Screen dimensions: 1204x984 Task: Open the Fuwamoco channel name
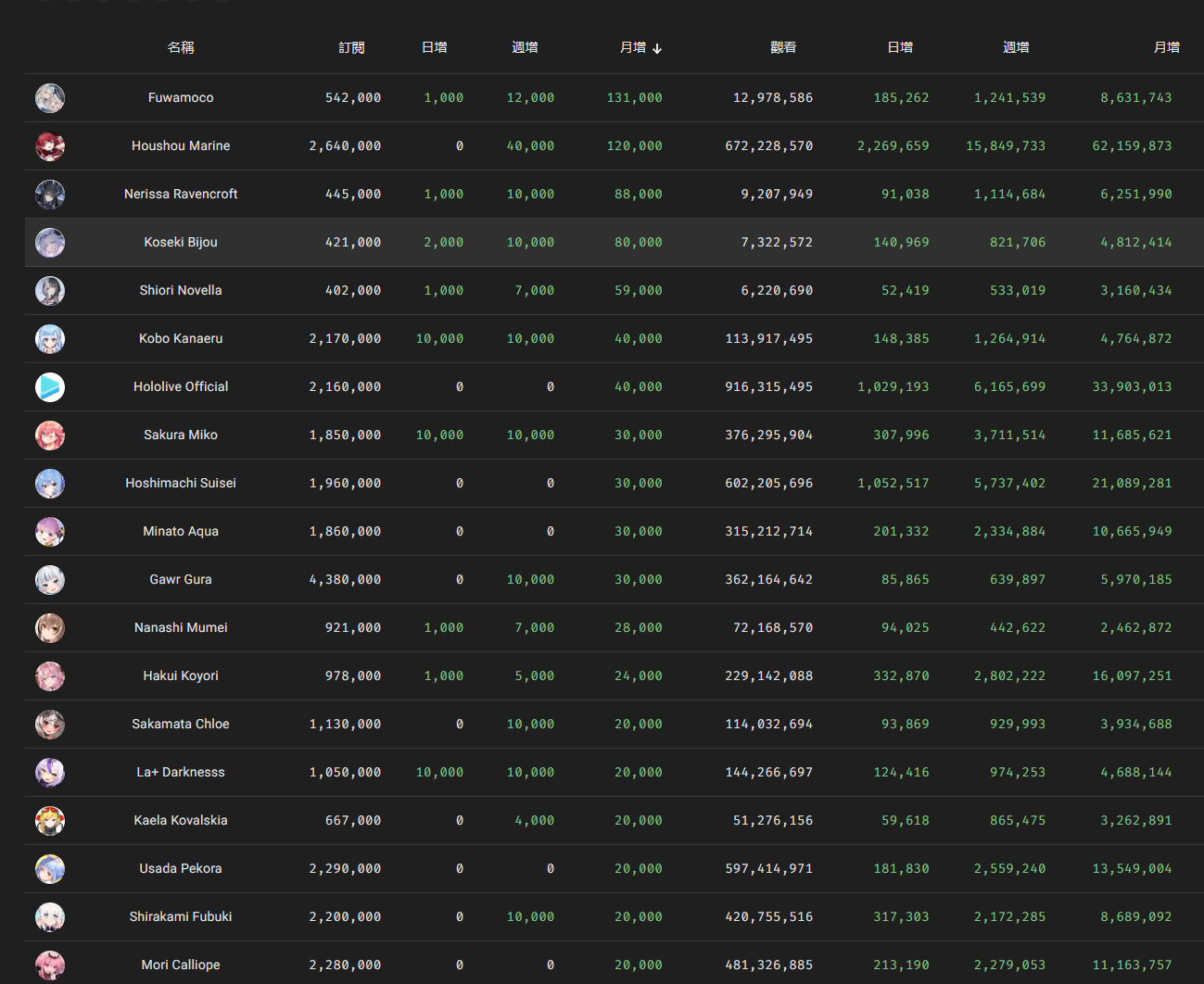tap(181, 97)
